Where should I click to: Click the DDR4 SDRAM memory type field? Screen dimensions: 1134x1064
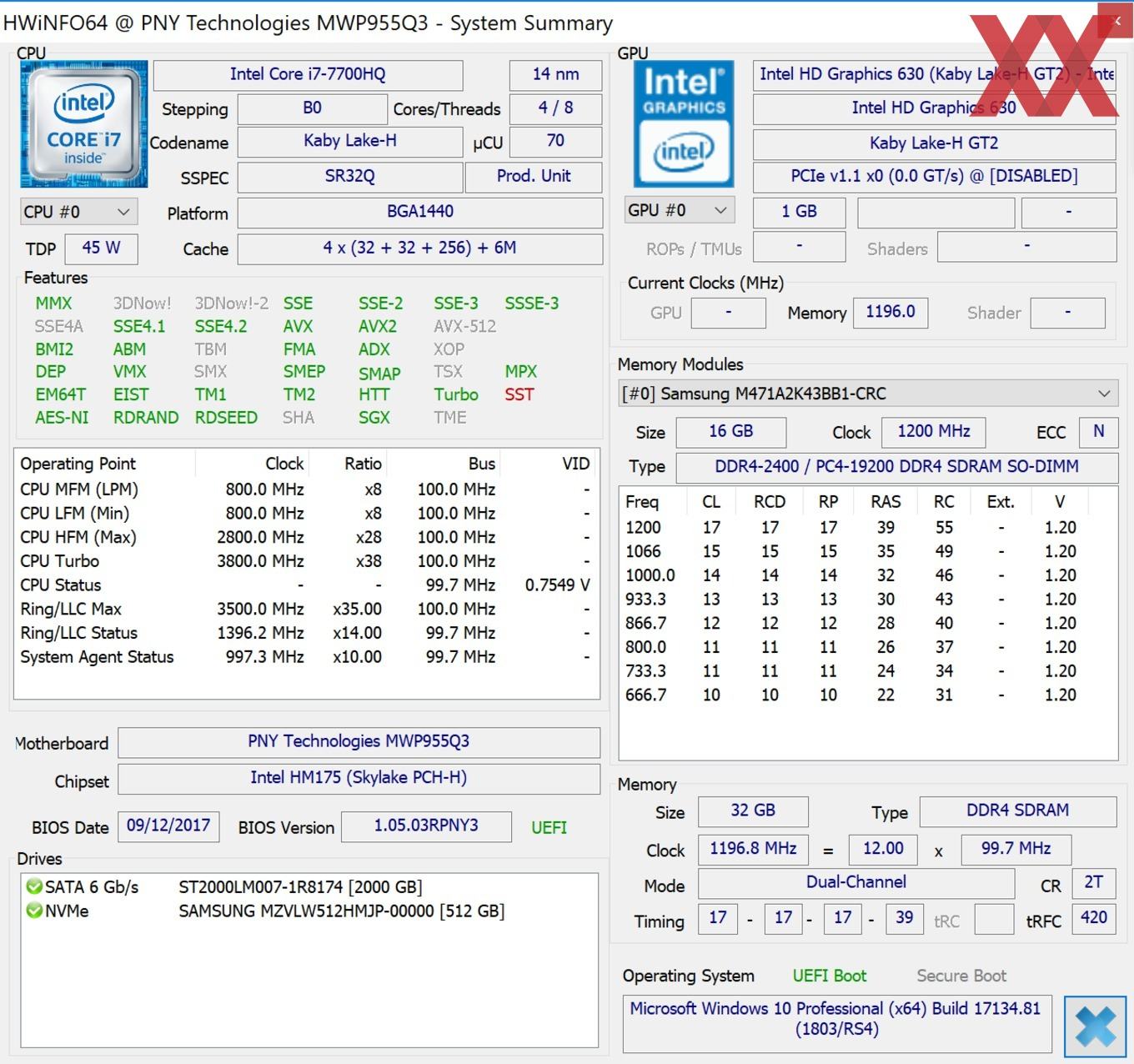tap(1017, 811)
